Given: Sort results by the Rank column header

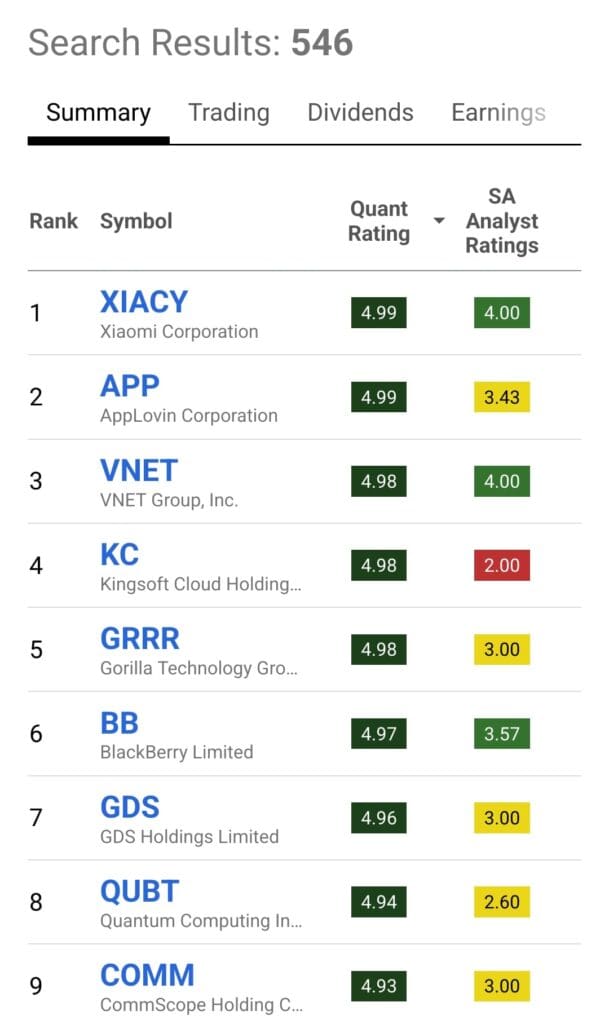Looking at the screenshot, I should [53, 221].
